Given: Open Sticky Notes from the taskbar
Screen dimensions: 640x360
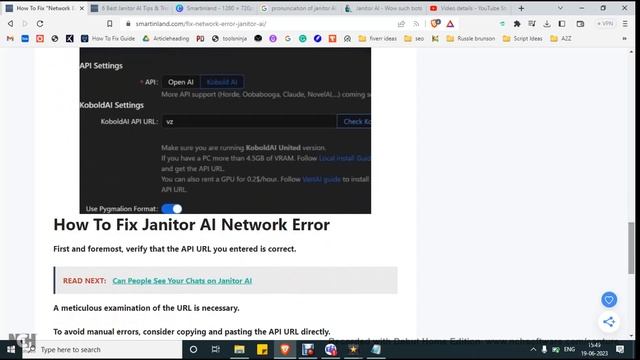Looking at the screenshot, I should tap(262, 350).
